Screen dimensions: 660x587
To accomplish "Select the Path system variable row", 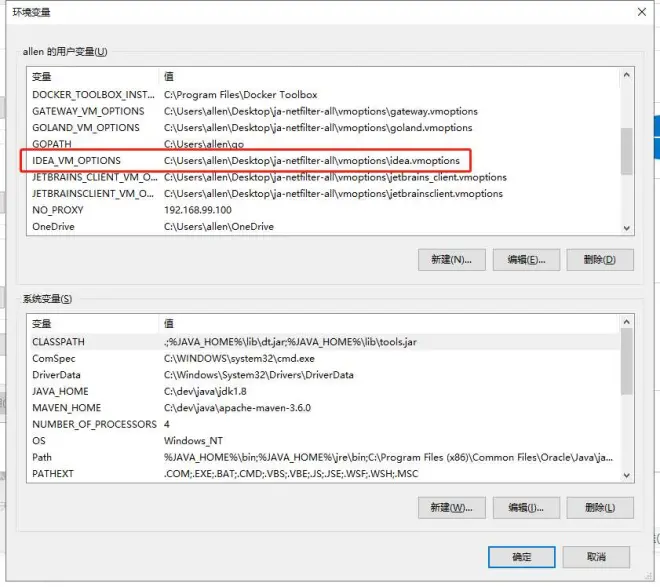I will pos(324,457).
